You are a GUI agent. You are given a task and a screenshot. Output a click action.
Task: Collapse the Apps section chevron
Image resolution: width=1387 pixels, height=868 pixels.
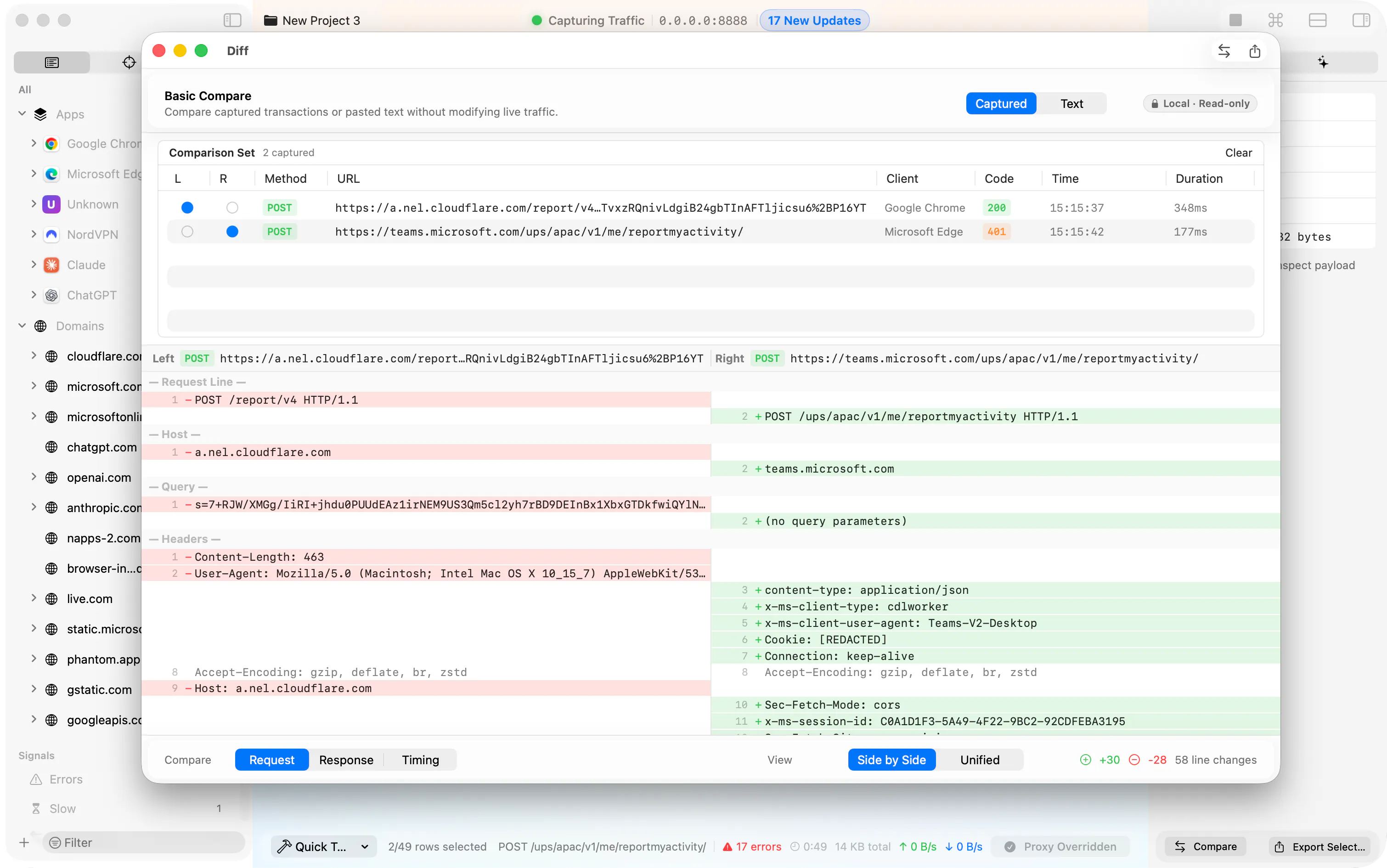23,114
